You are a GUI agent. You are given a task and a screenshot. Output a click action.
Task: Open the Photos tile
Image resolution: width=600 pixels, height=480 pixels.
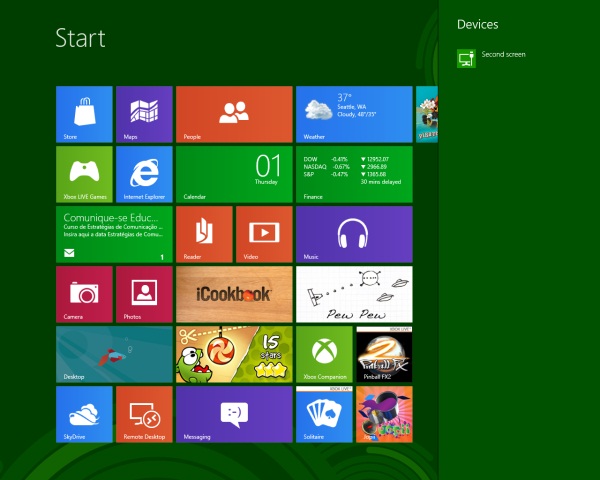[144, 294]
